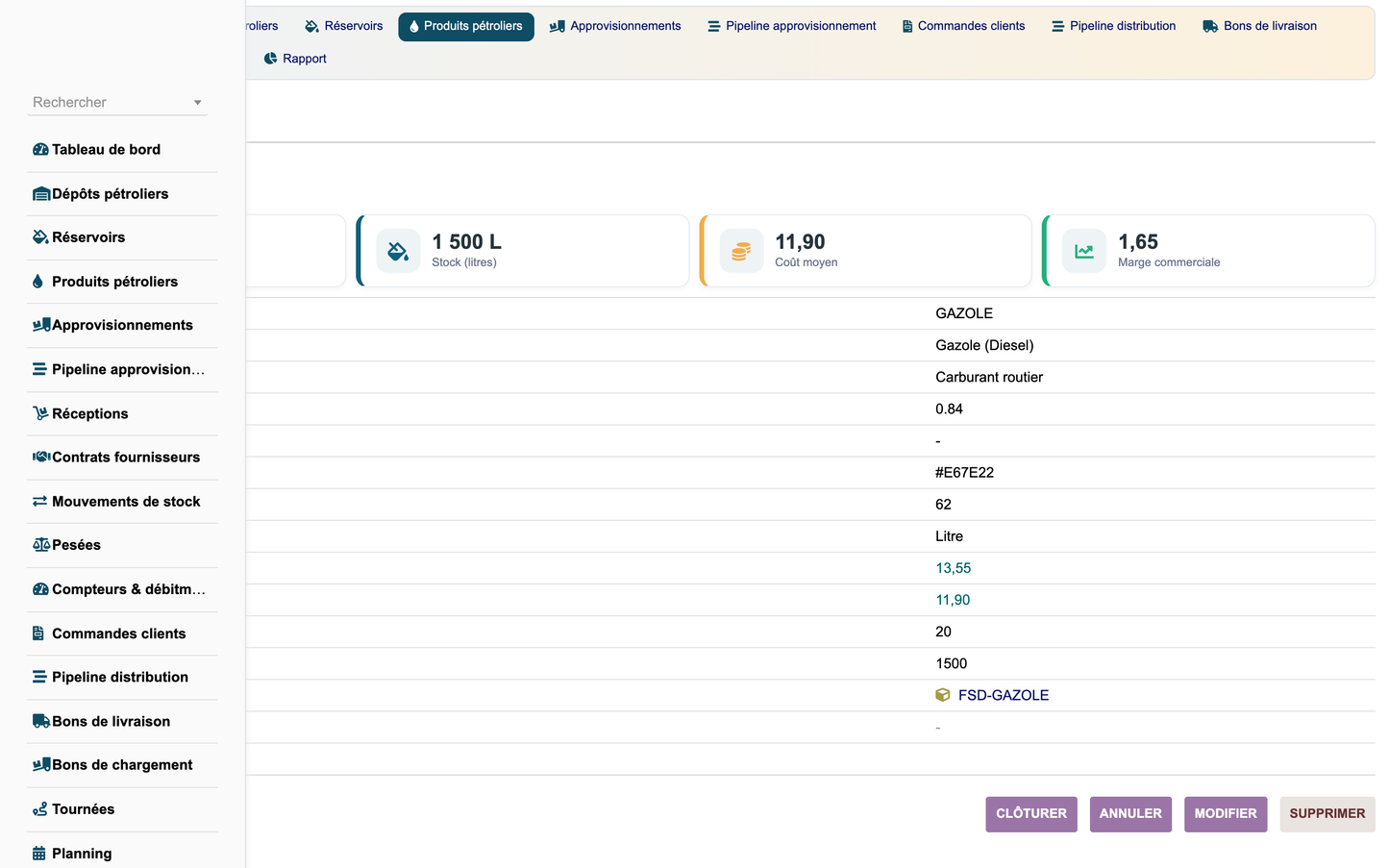Click the Pipeline distribution sidebar bars icon
This screenshot has width=1389, height=868.
[39, 677]
